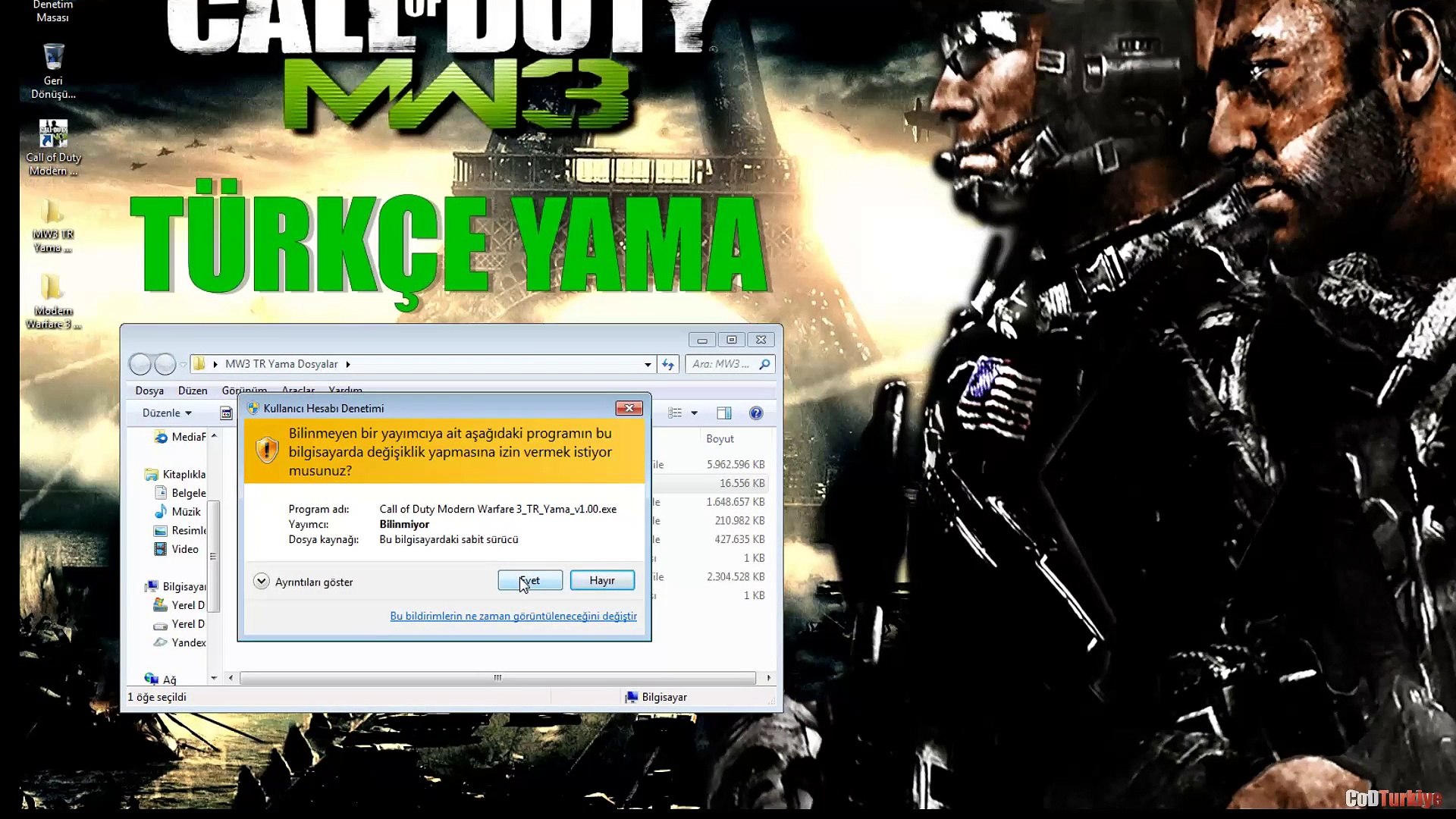Click Hayır to deny the program
This screenshot has height=819, width=1456.
(602, 581)
